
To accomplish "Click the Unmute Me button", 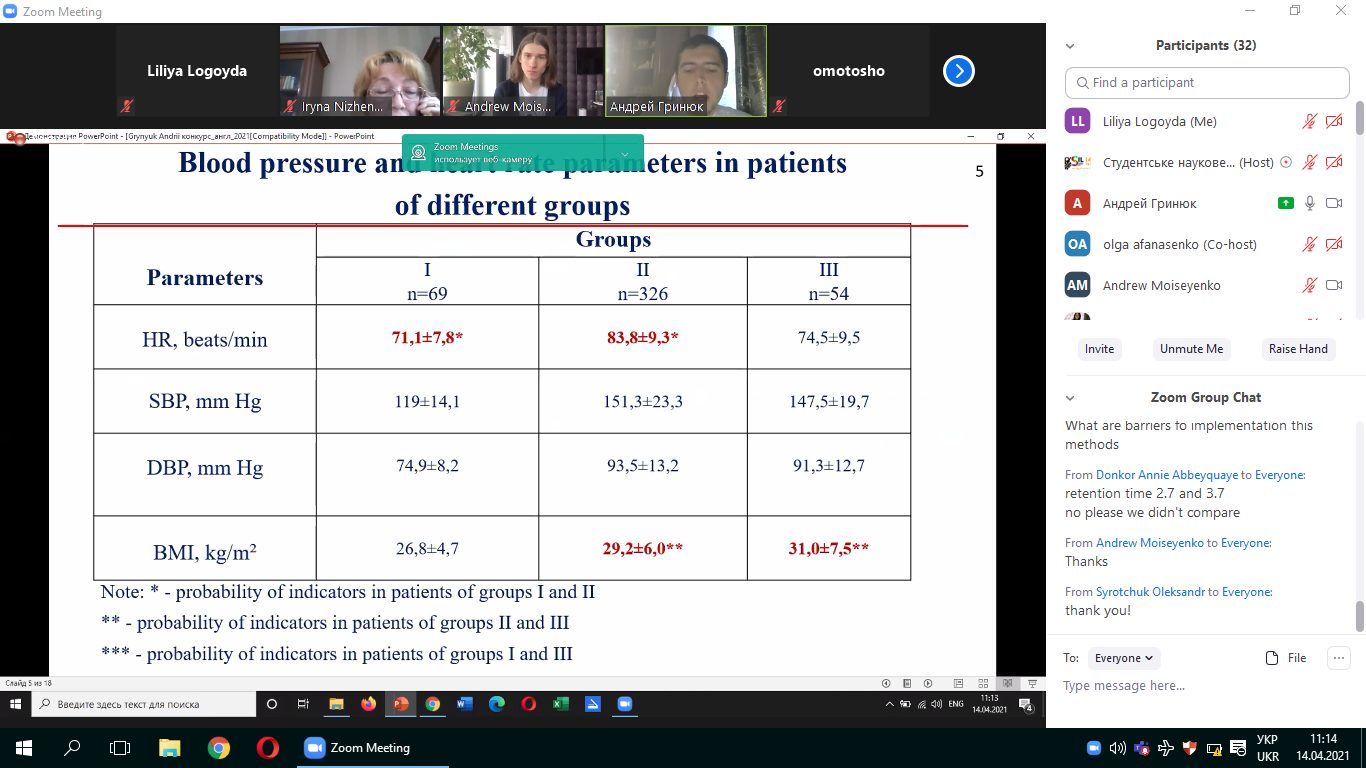I will tap(1190, 349).
